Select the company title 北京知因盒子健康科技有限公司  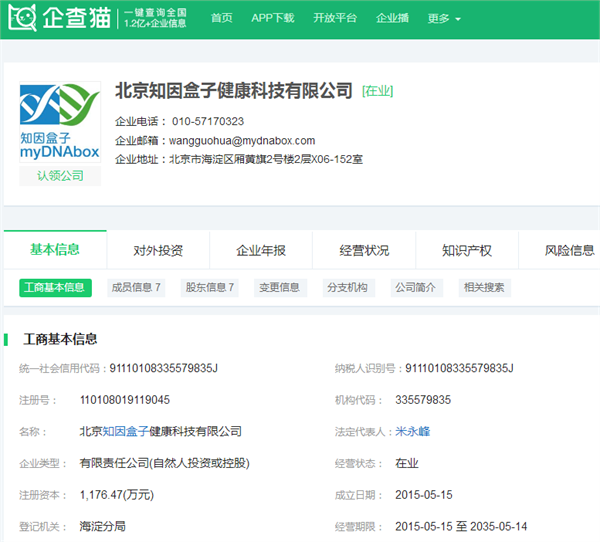pyautogui.click(x=233, y=91)
